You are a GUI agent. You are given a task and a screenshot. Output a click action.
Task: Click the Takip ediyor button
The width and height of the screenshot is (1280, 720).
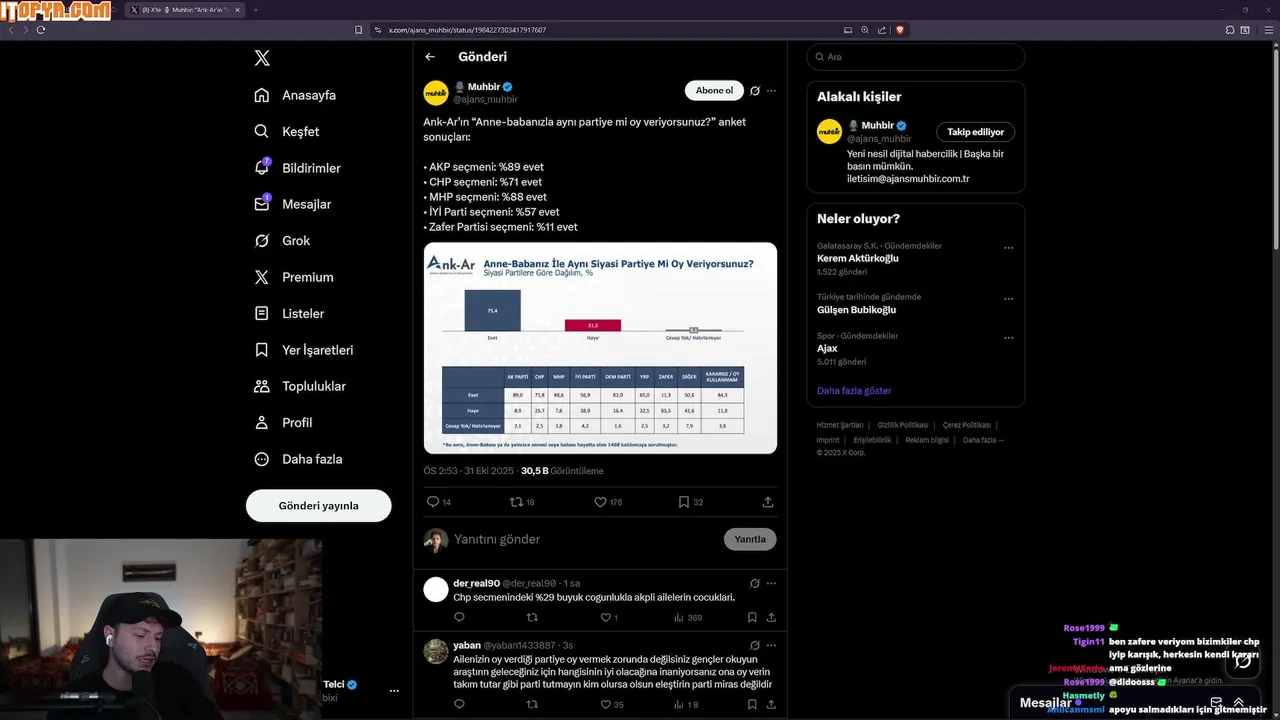point(976,132)
